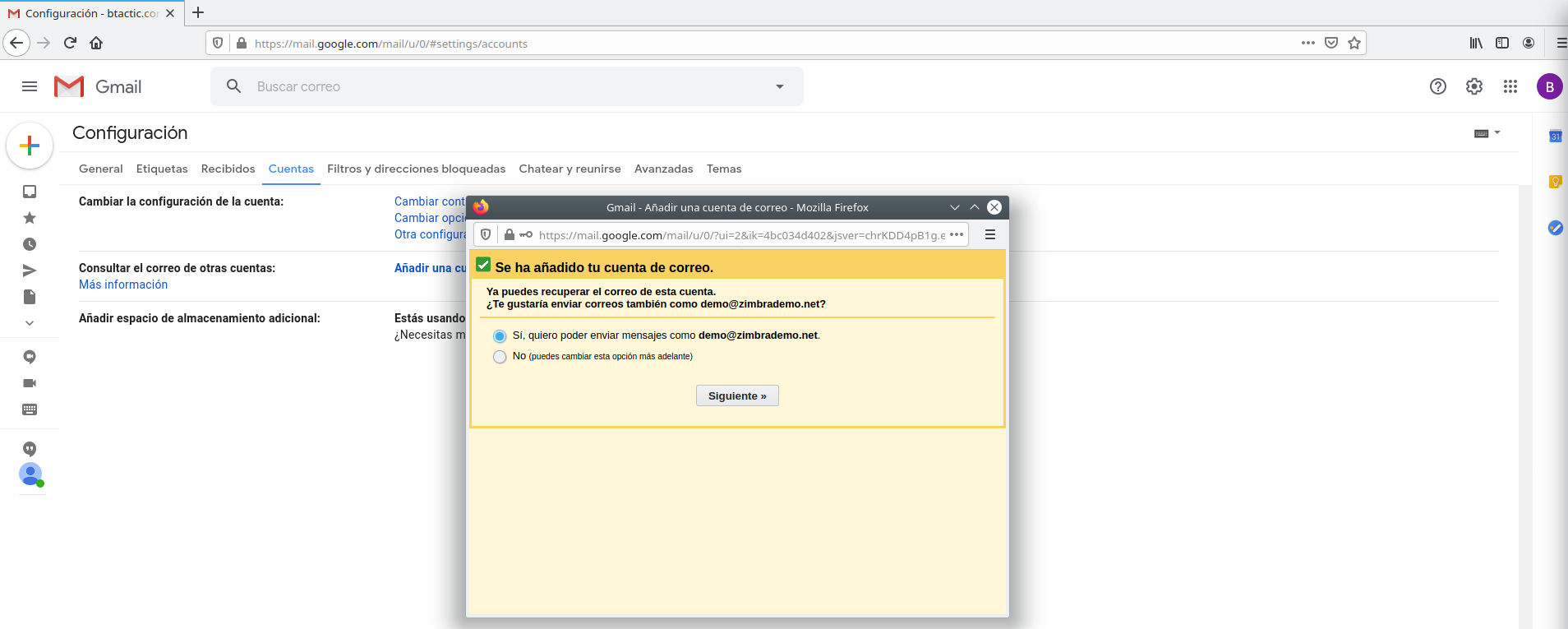The height and width of the screenshot is (629, 1568).
Task: Open Google Calendar side panel icon
Action: coord(1555,136)
